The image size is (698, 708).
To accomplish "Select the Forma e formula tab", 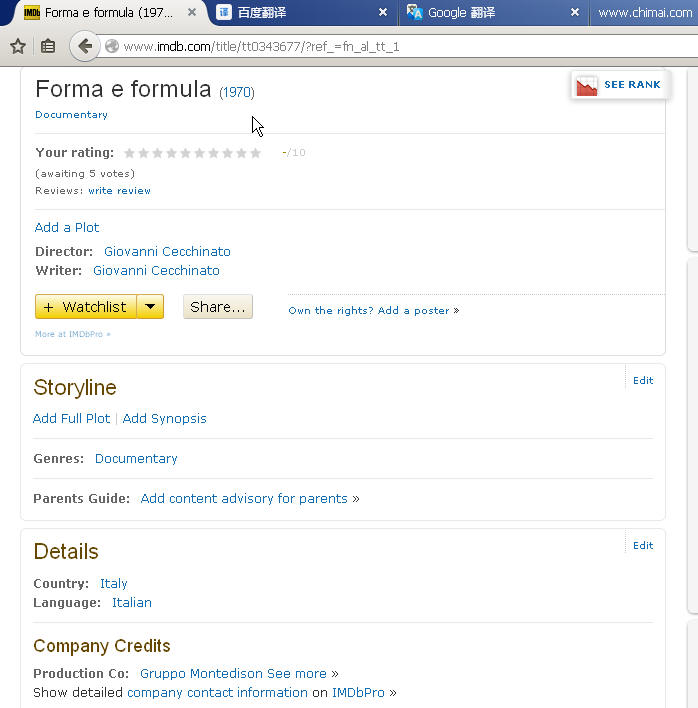I will coord(108,13).
